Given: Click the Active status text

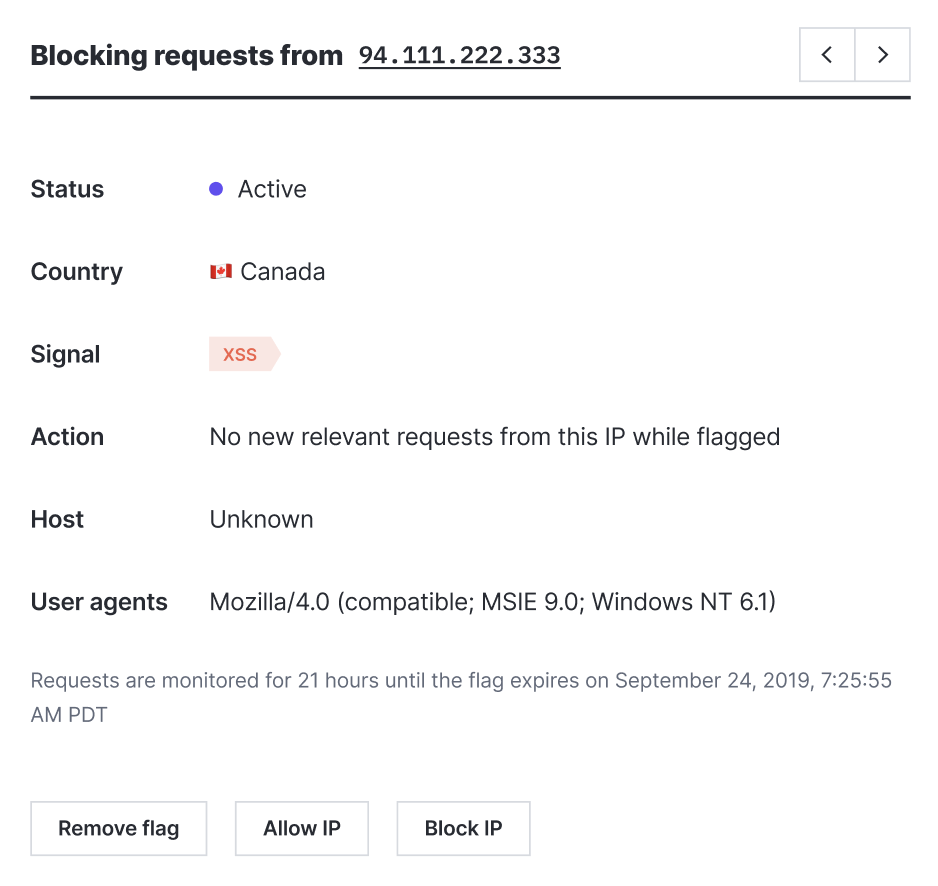Looking at the screenshot, I should (272, 189).
